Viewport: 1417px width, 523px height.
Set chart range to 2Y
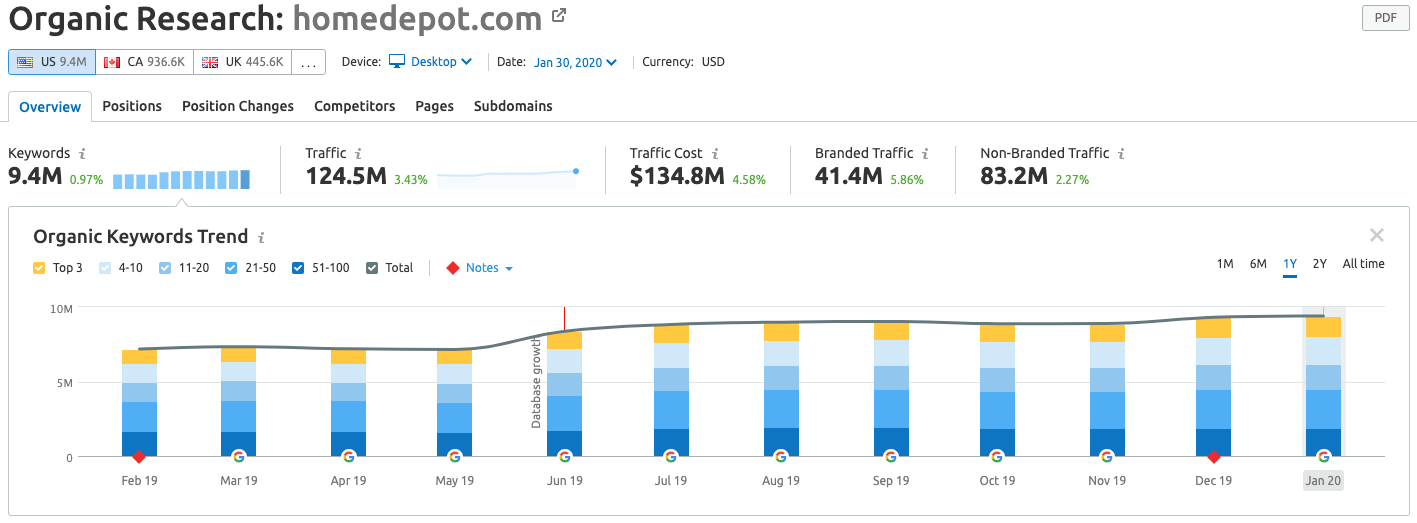point(1320,264)
